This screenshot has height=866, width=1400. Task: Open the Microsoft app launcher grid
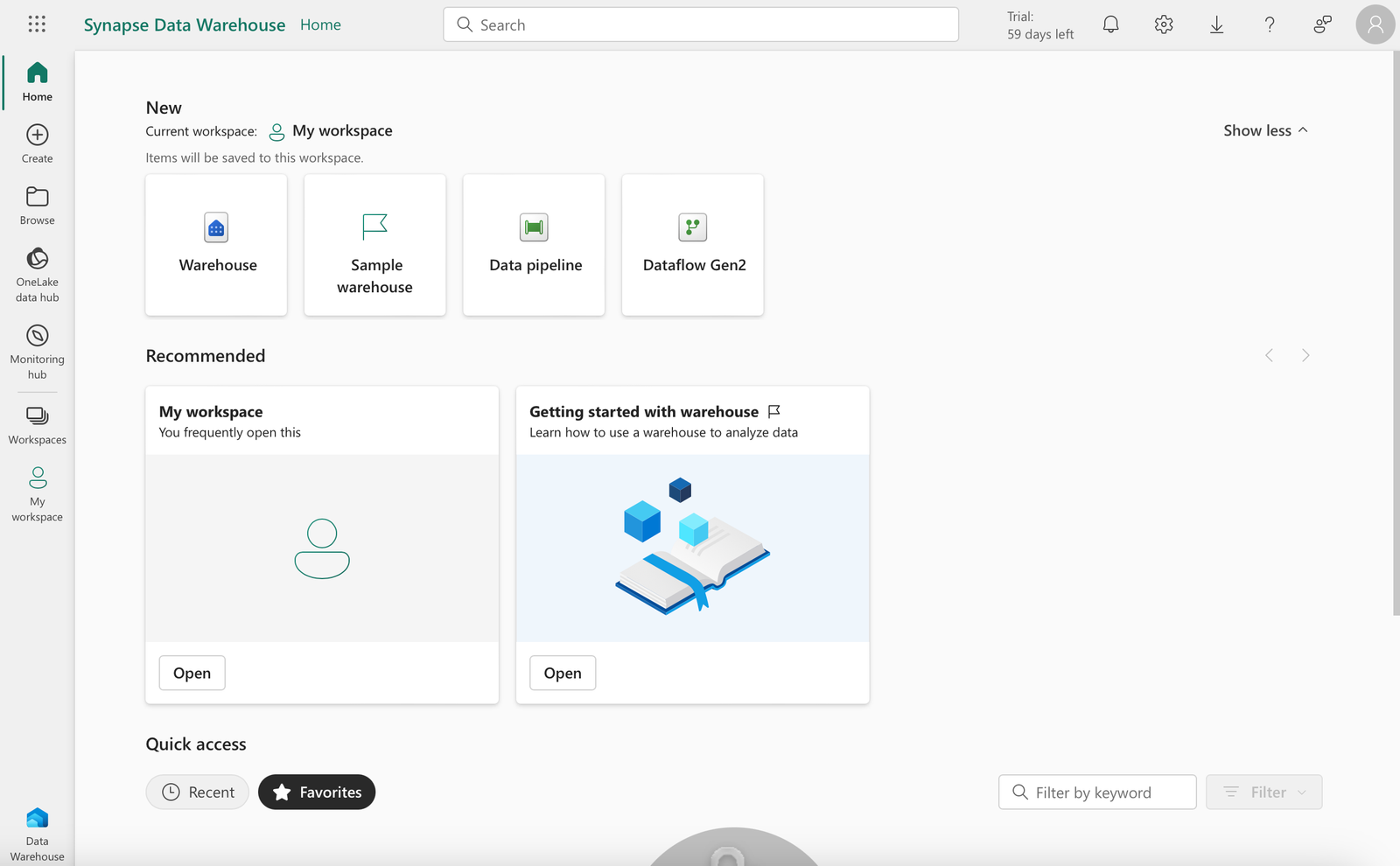[x=37, y=24]
